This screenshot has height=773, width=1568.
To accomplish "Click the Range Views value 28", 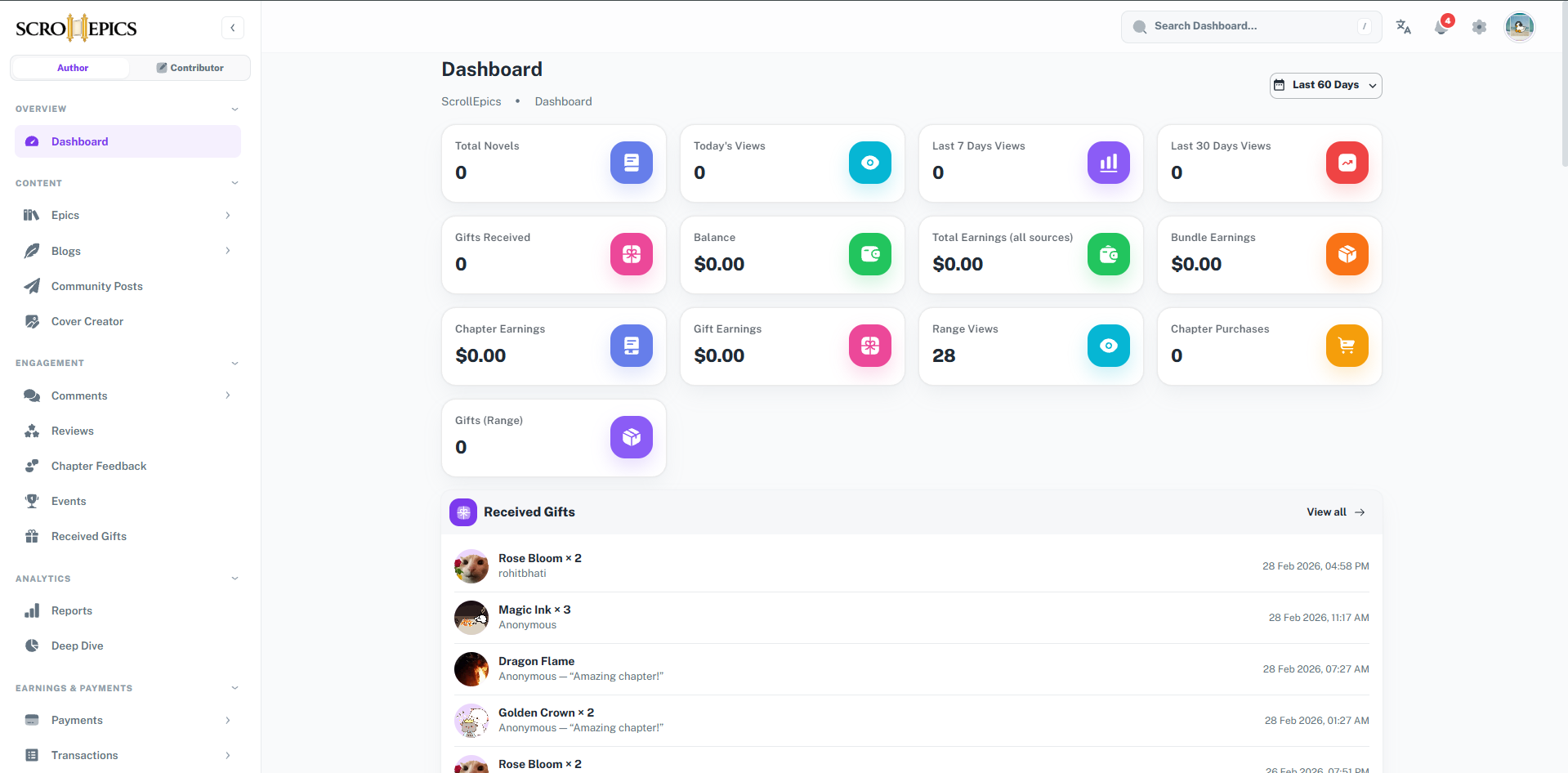I will tap(944, 355).
